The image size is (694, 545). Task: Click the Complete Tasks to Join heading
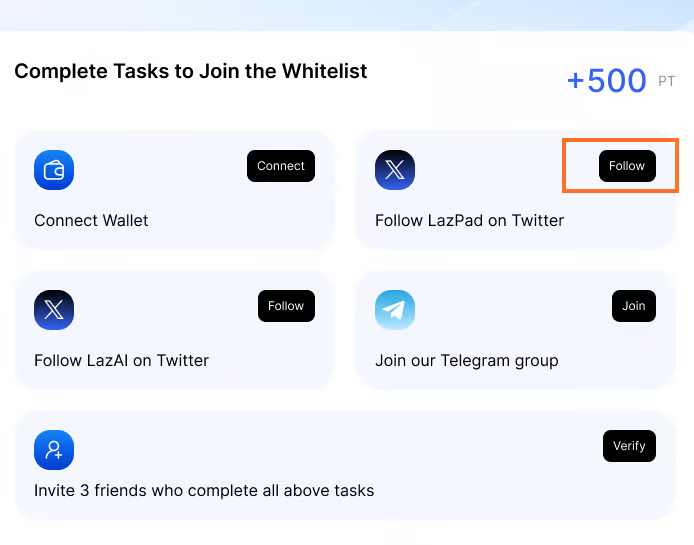click(190, 72)
